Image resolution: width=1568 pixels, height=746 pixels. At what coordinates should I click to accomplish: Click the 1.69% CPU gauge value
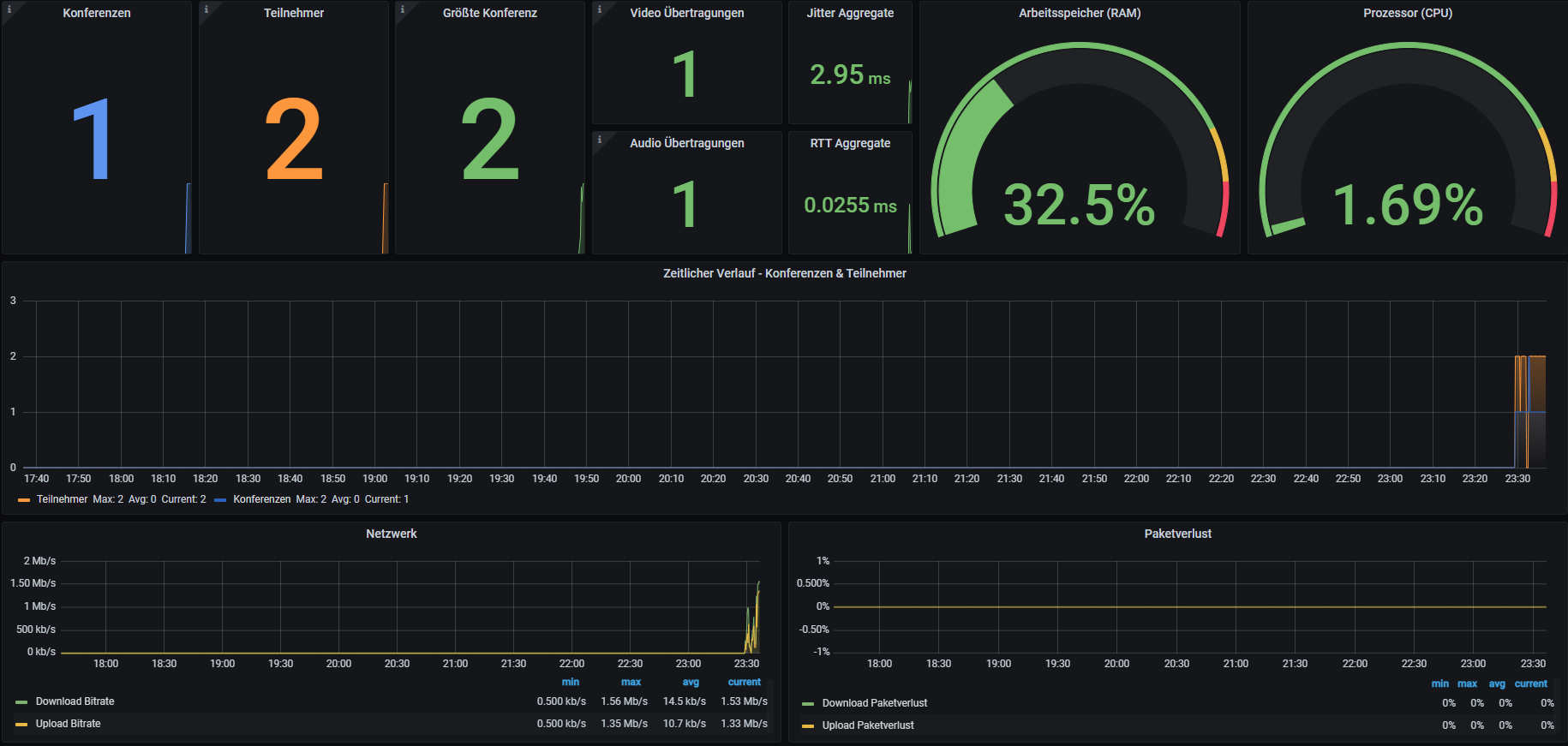(x=1408, y=206)
